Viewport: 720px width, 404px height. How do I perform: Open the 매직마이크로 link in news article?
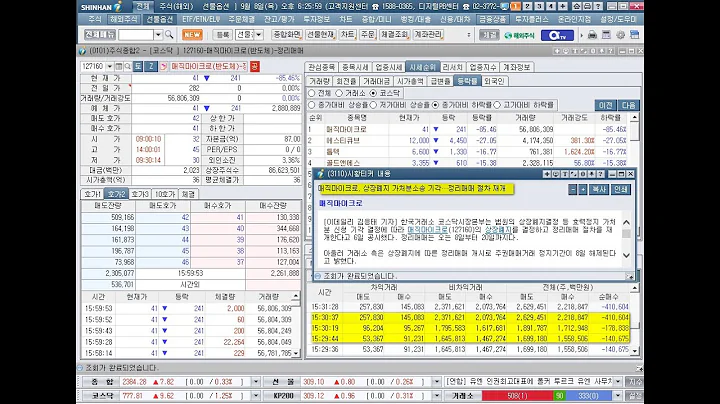[x=427, y=229]
